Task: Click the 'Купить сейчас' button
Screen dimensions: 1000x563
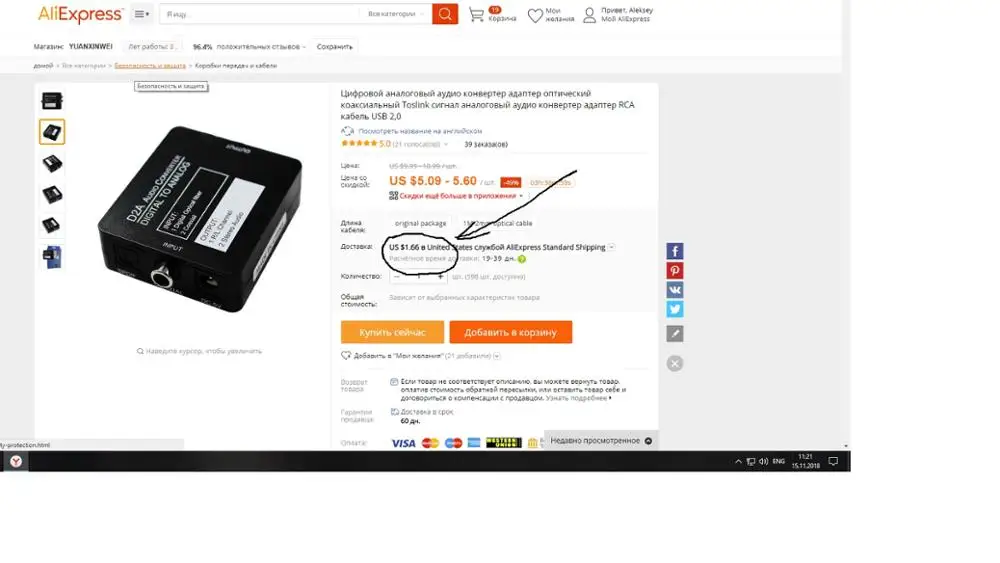Action: click(x=392, y=332)
